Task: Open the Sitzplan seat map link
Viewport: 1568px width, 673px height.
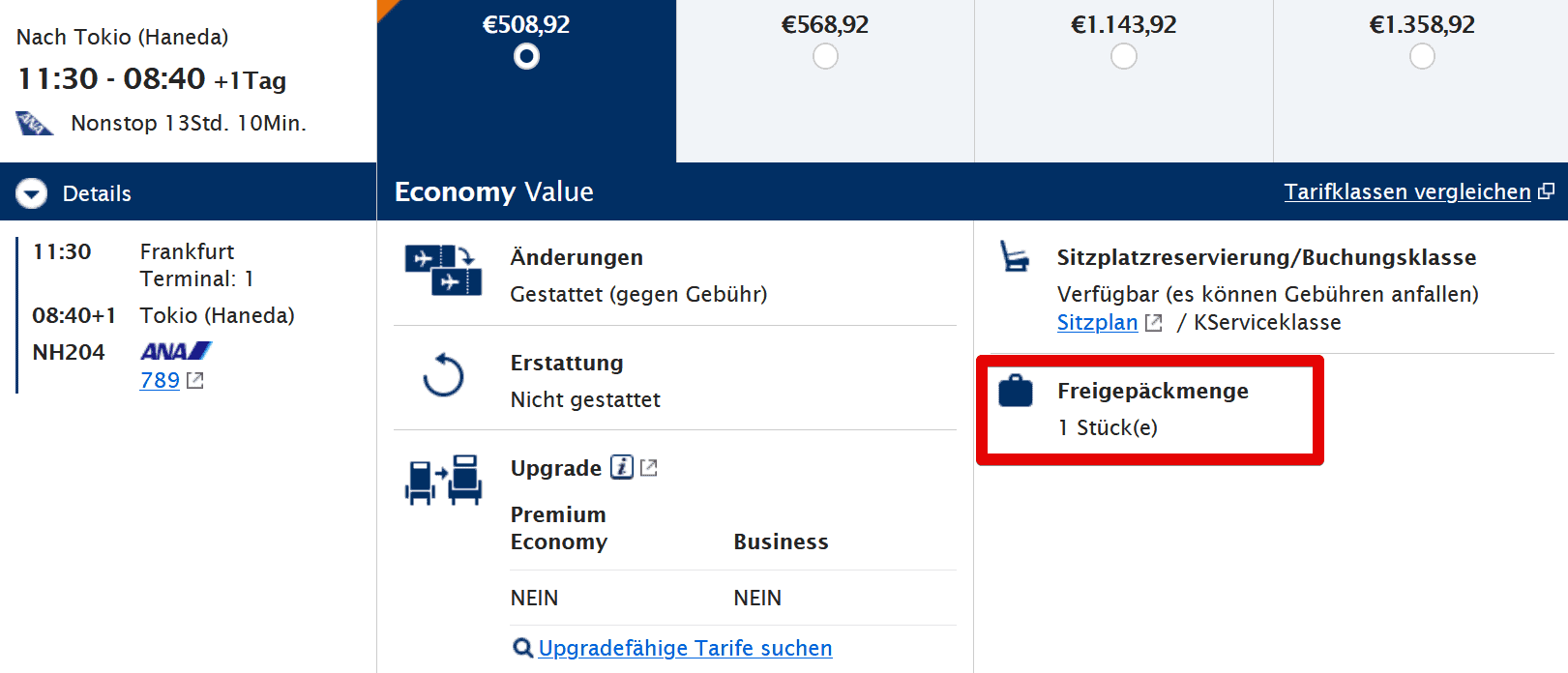Action: (x=1097, y=322)
